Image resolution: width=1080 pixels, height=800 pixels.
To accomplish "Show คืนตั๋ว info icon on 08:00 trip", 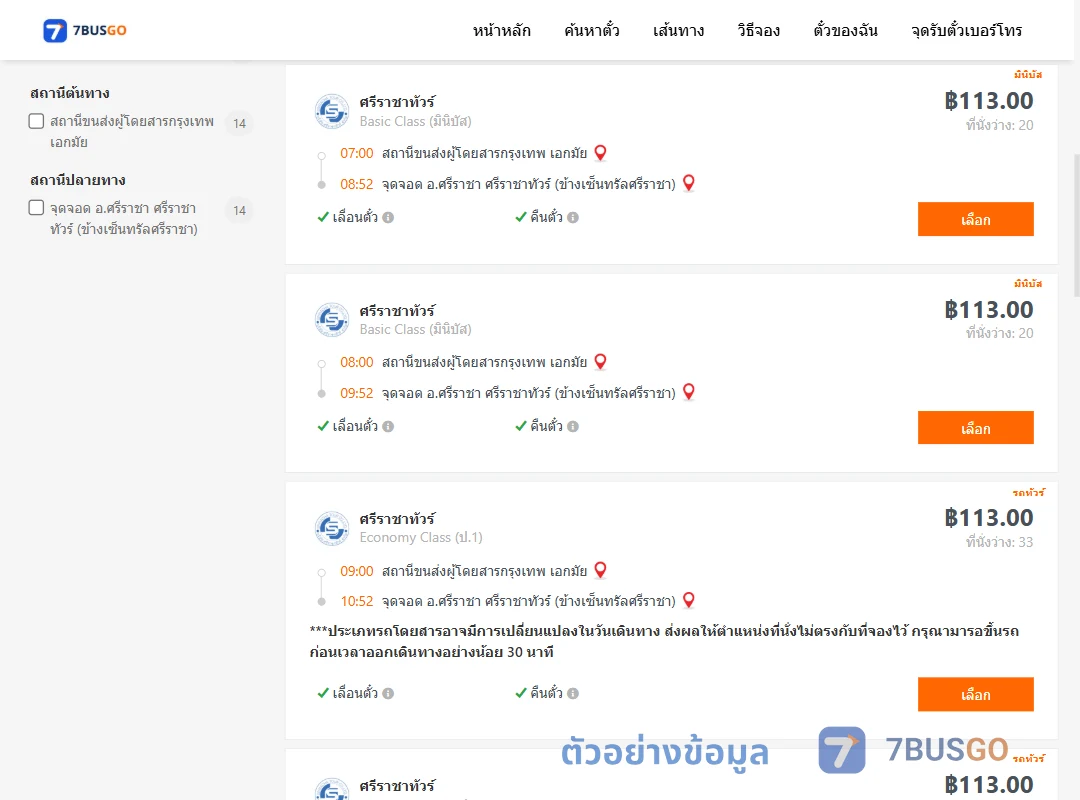I will [x=573, y=427].
